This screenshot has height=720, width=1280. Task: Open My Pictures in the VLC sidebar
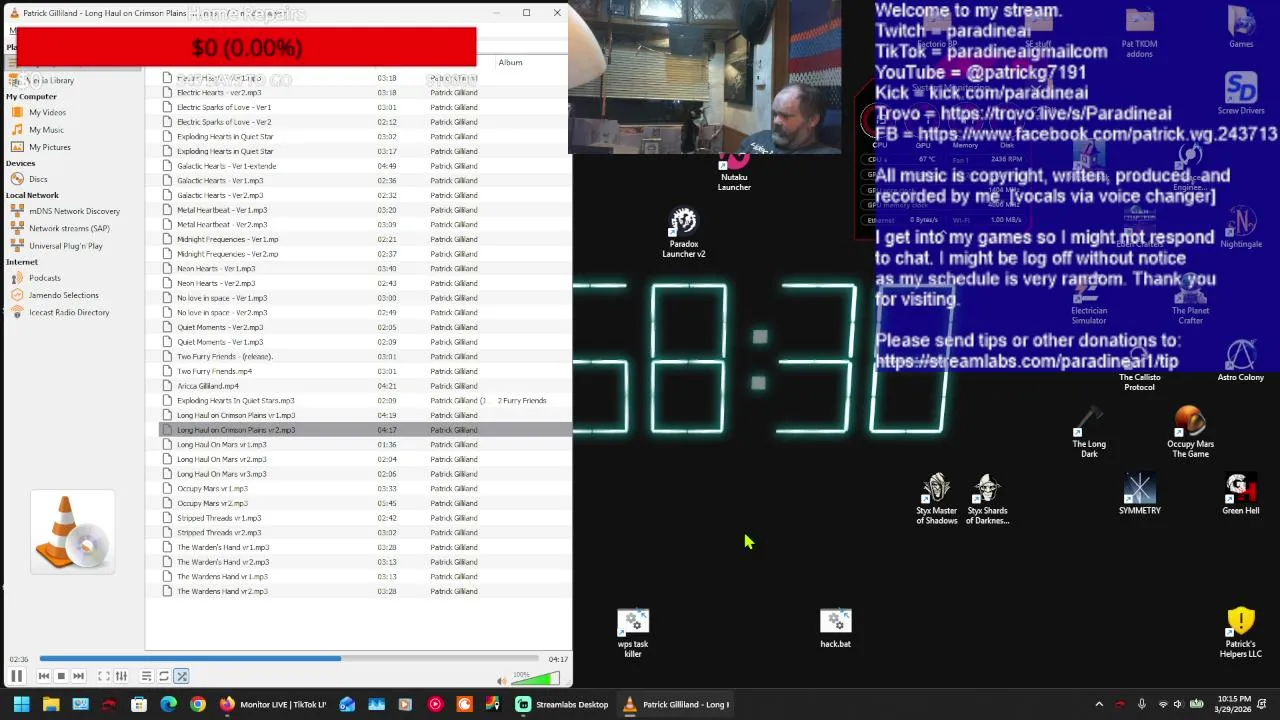(50, 147)
